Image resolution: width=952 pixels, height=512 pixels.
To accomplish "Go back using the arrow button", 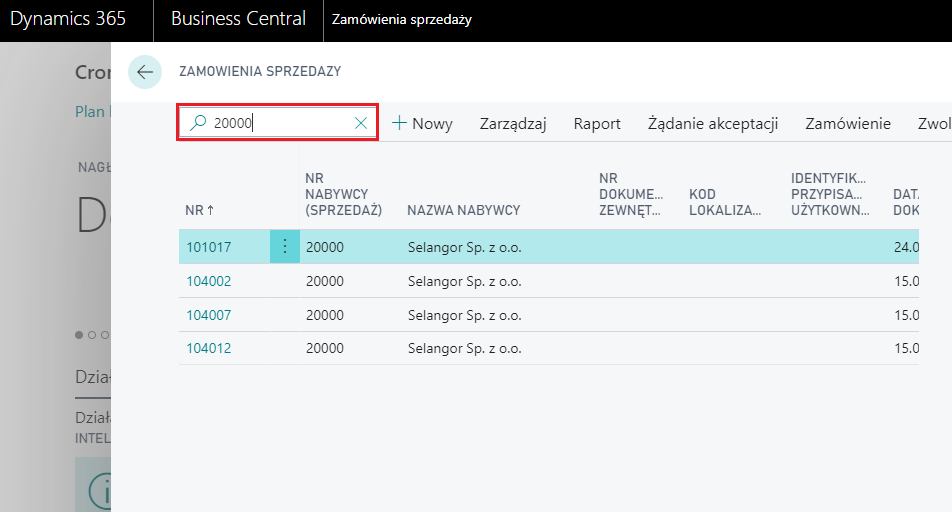I will click(x=144, y=72).
